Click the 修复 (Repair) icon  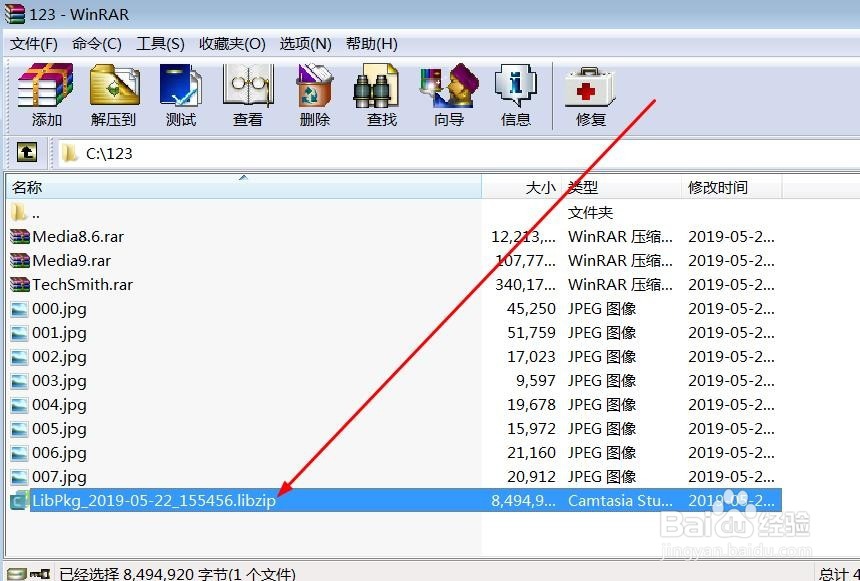pos(588,94)
